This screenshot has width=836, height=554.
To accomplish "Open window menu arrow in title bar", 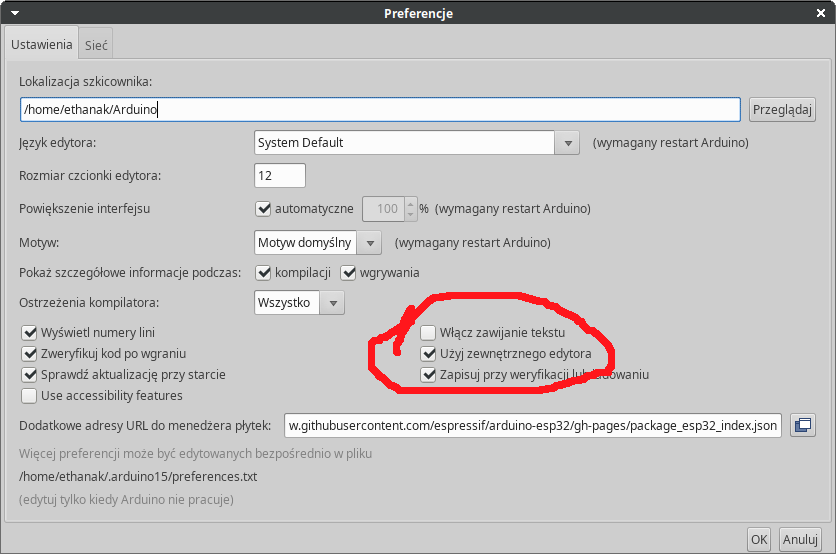I will (14, 13).
